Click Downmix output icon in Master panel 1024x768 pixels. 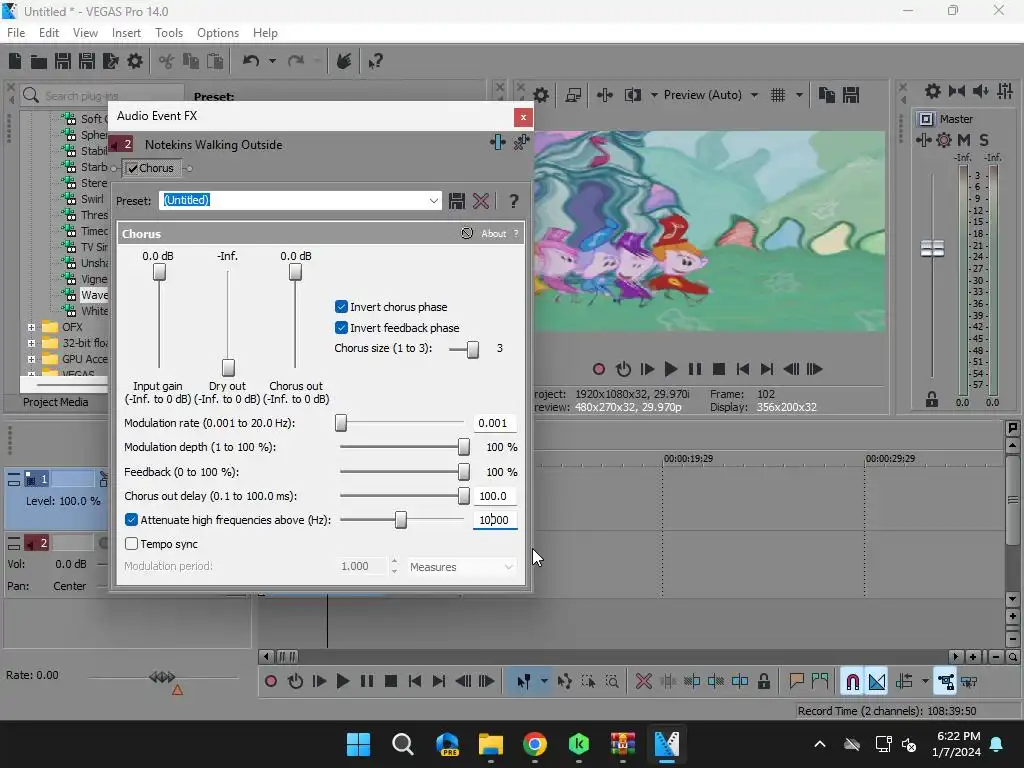(957, 91)
